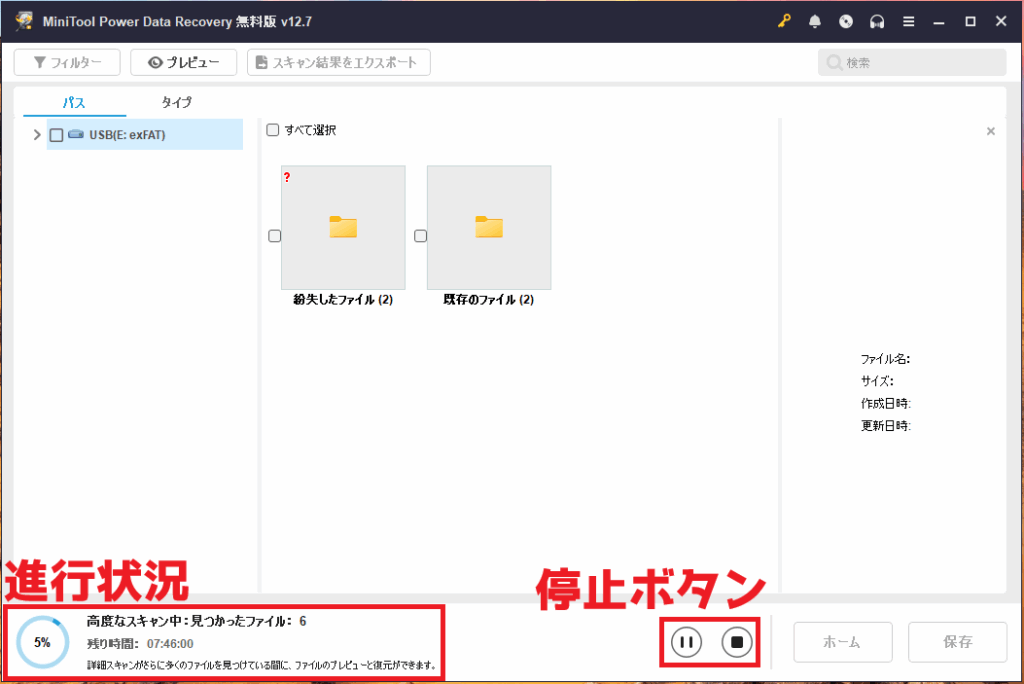Viewport: 1024px width, 684px height.
Task: Open support via the headphones icon
Action: 877,22
